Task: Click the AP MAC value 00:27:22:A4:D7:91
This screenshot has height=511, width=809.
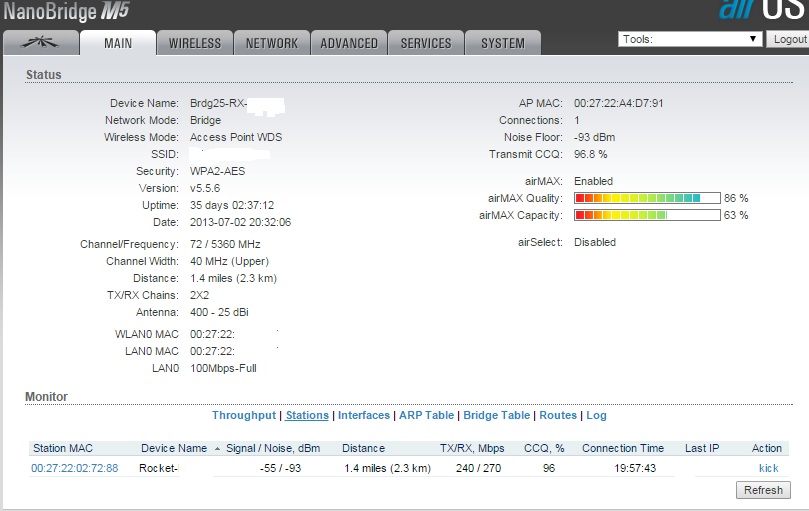Action: 619,103
